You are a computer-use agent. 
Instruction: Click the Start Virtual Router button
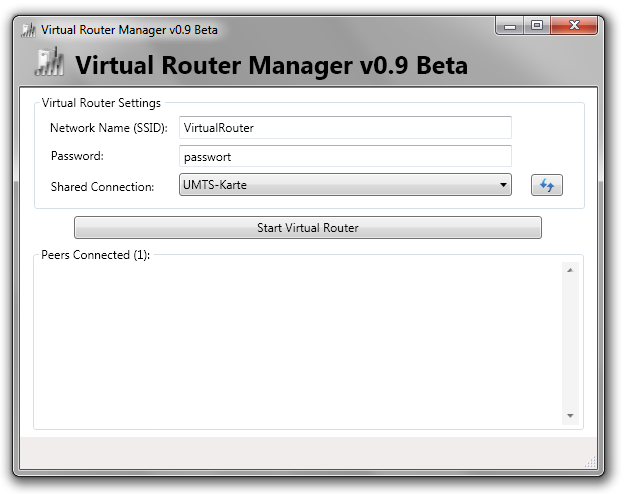[308, 228]
